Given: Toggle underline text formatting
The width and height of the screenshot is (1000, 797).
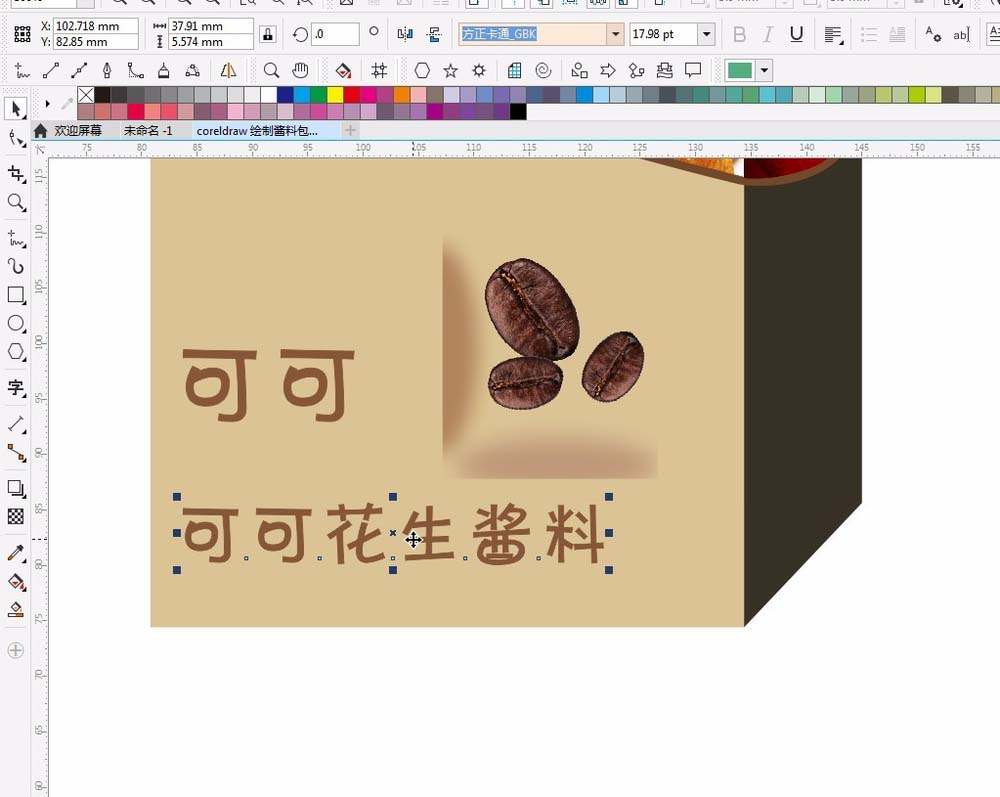Looking at the screenshot, I should click(797, 34).
